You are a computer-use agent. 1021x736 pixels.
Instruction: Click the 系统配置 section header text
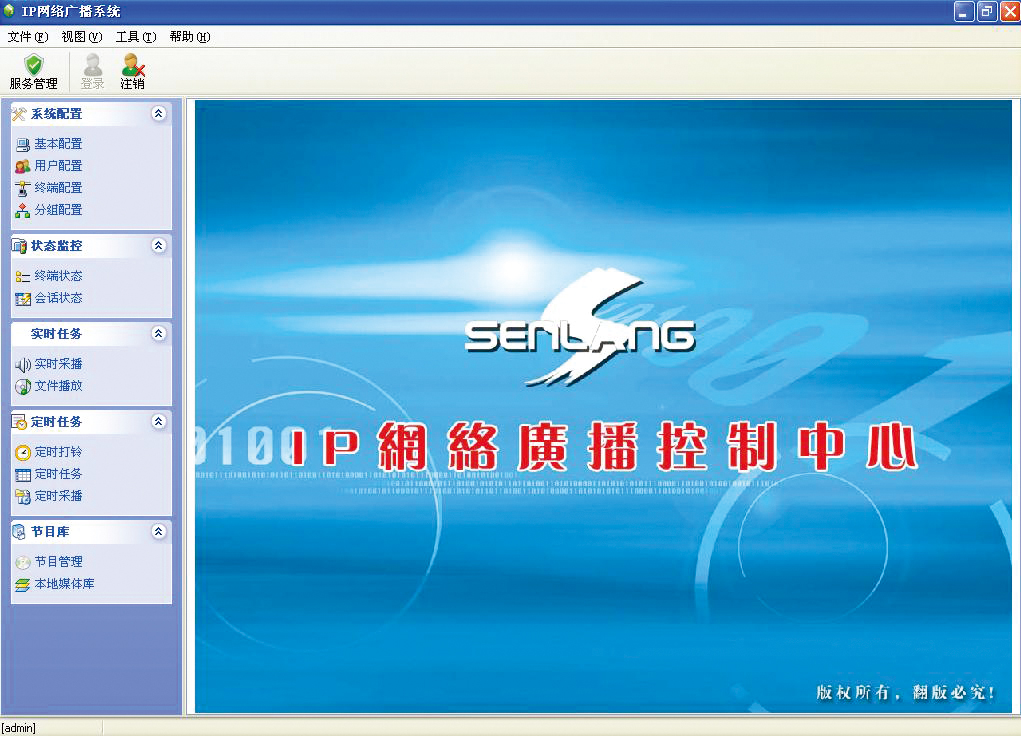[57, 114]
